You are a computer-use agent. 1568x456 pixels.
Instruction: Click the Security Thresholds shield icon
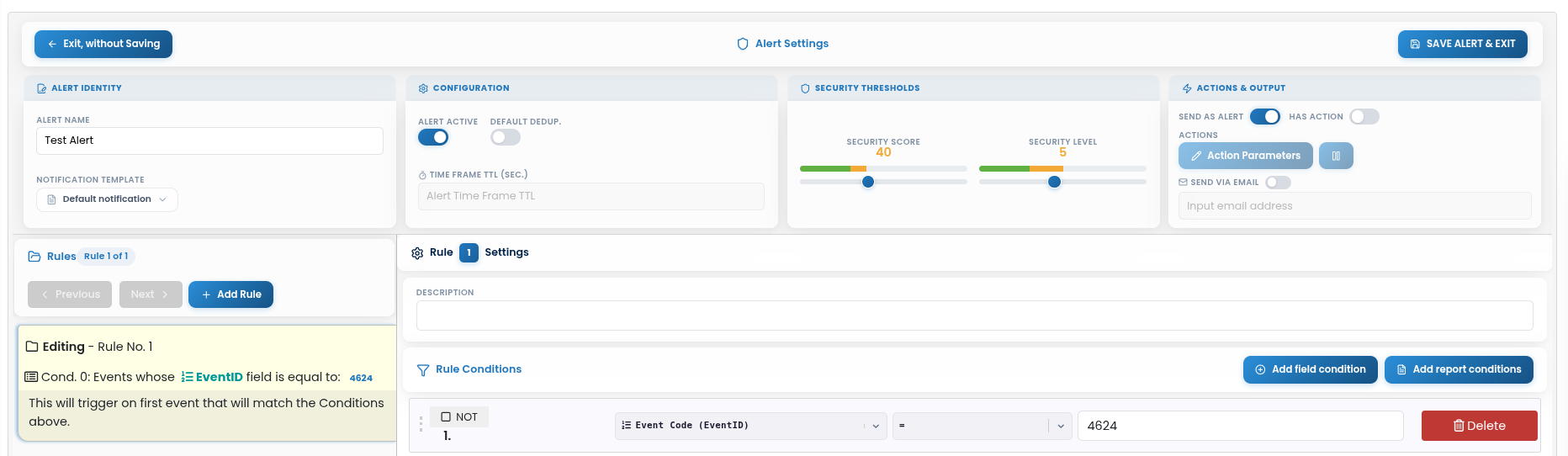coord(805,88)
